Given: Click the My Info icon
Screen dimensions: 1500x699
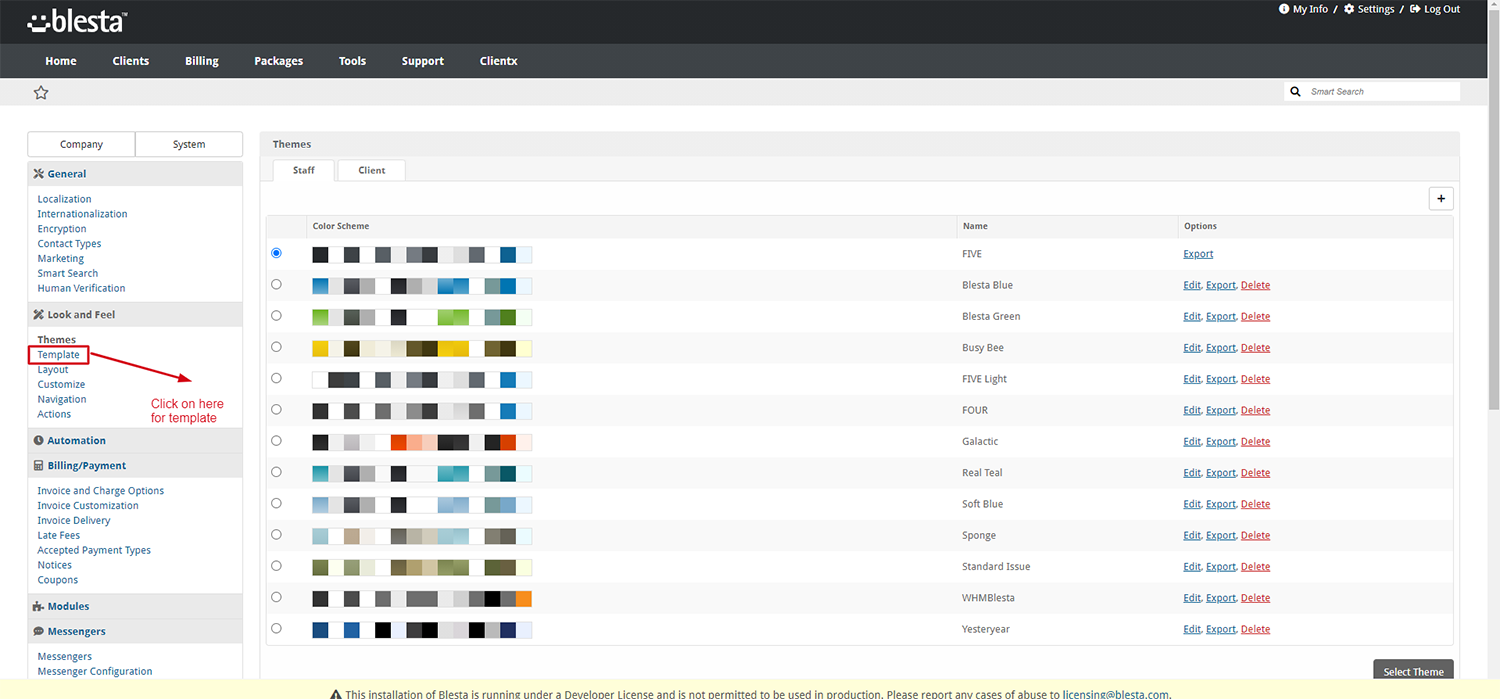Looking at the screenshot, I should (x=1284, y=9).
